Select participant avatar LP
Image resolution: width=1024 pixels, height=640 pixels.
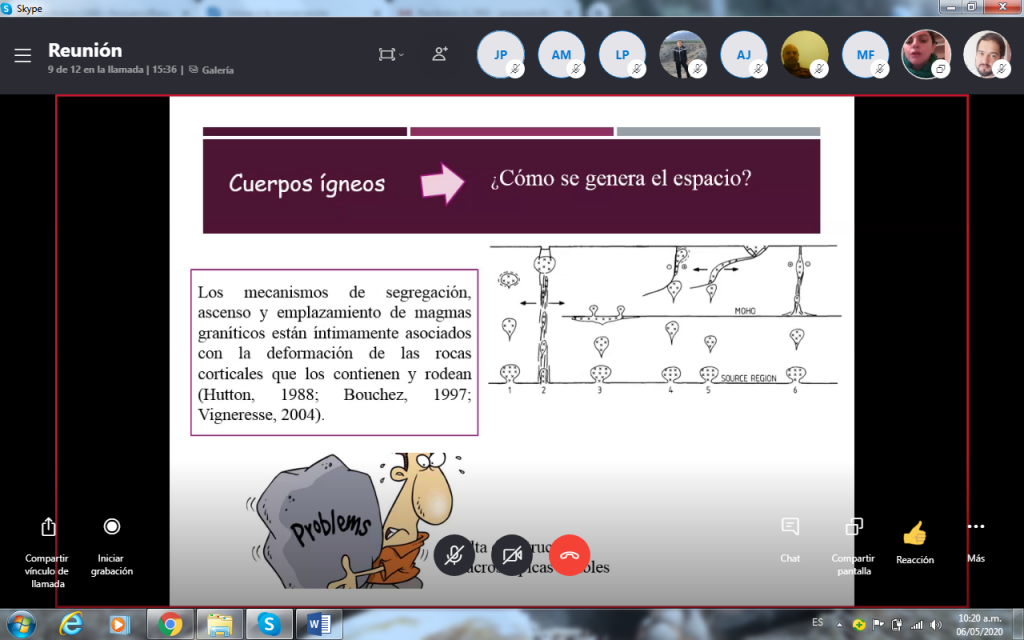(622, 55)
